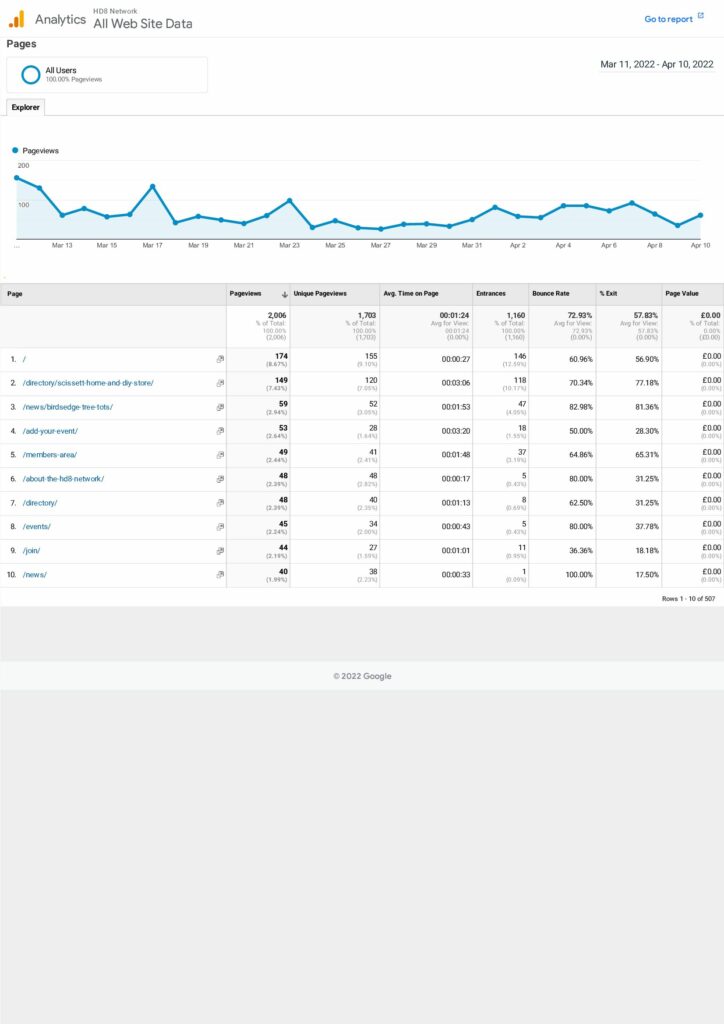Click the sort arrow in the Pageviews column
Image resolution: width=724 pixels, height=1024 pixels.
coord(284,294)
